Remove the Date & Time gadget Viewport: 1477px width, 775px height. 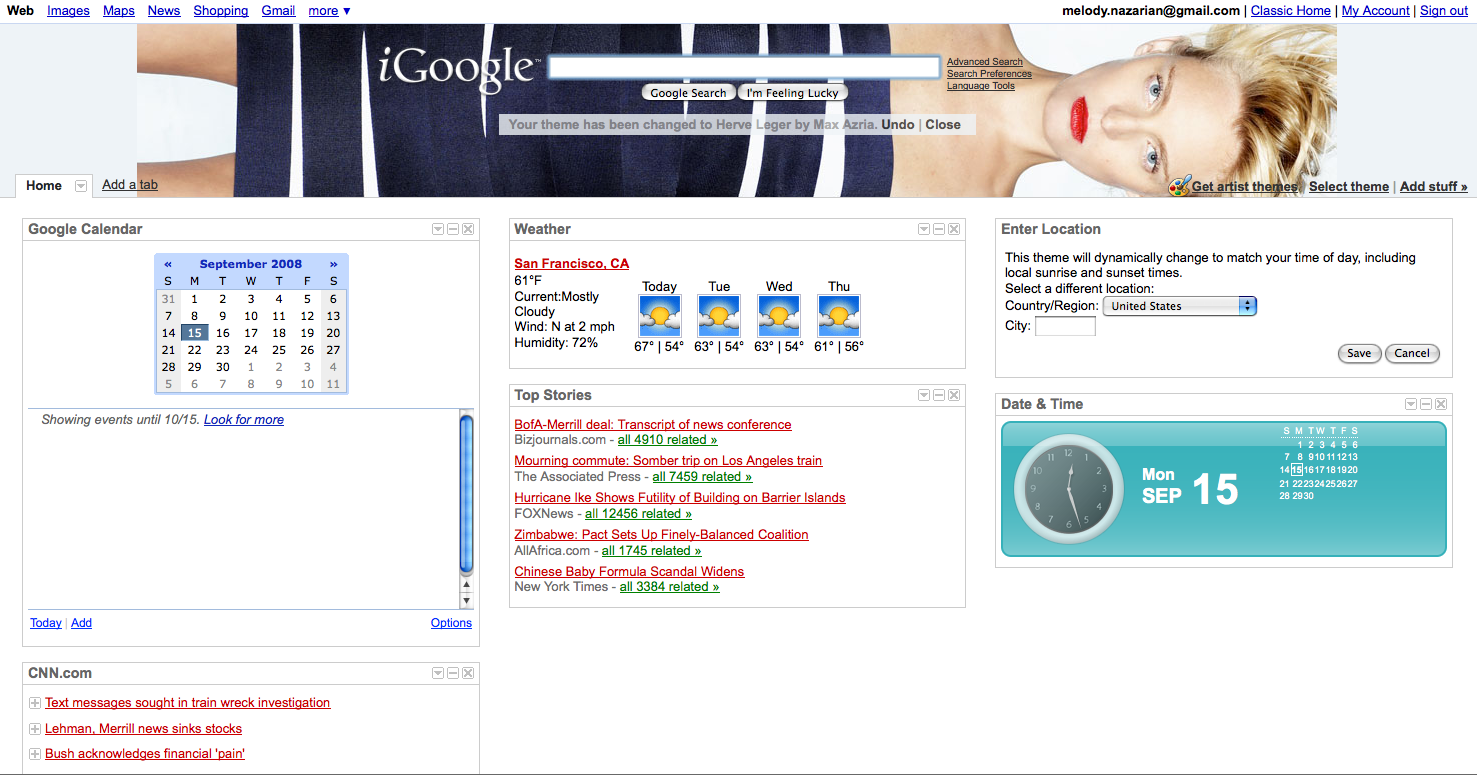(1441, 404)
